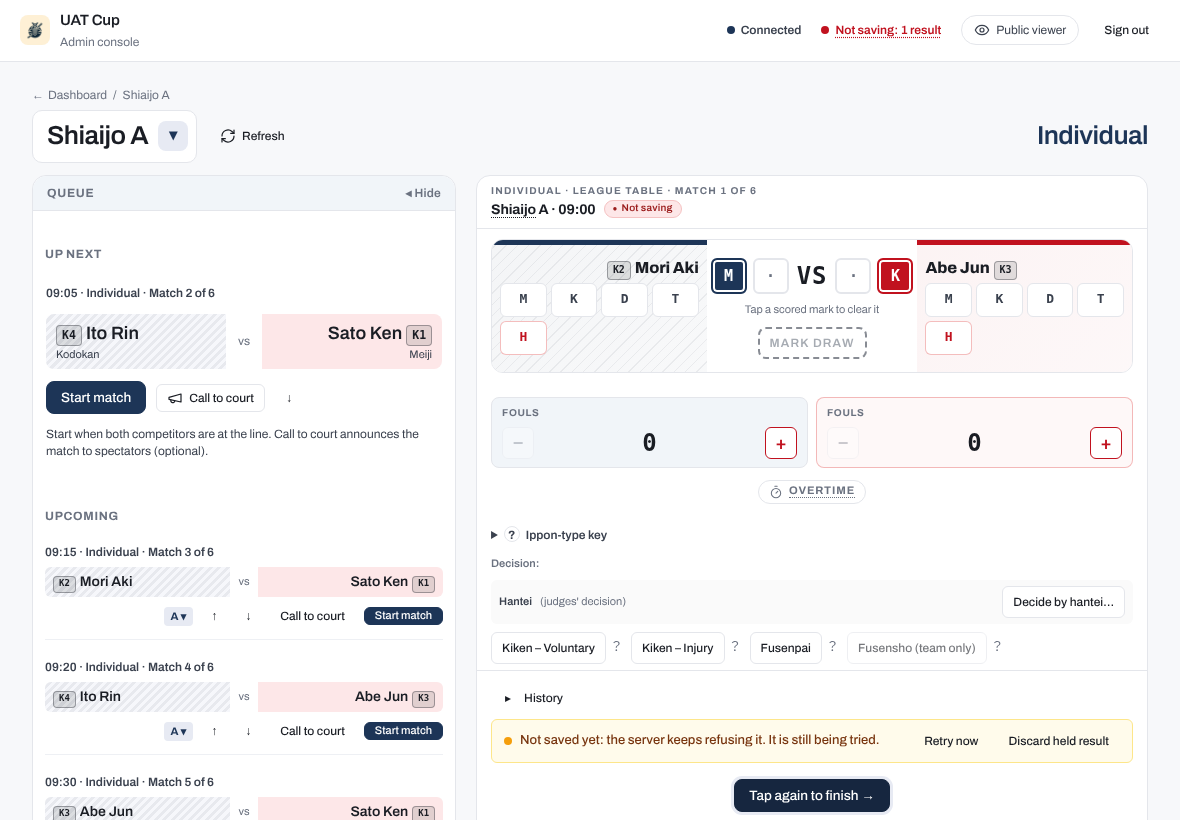Click Tap again to finish
Image resolution: width=1180 pixels, height=820 pixels.
812,796
